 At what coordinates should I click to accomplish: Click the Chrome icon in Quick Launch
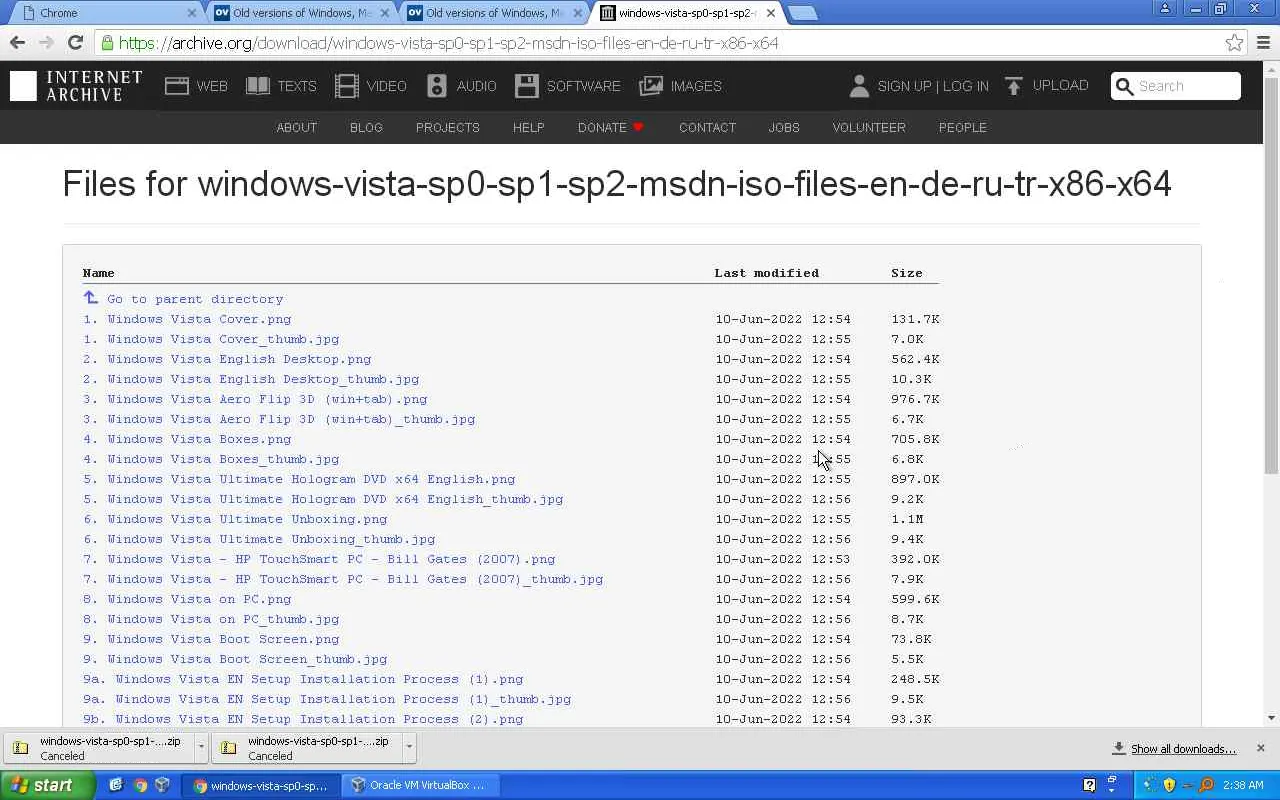(140, 785)
